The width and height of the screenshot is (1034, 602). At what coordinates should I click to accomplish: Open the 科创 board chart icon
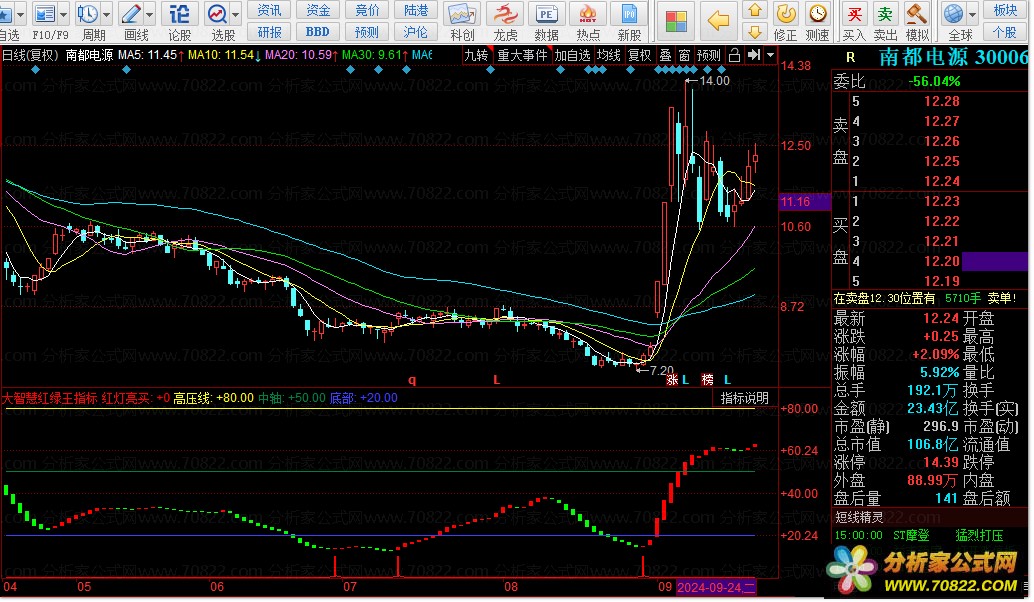(x=462, y=14)
